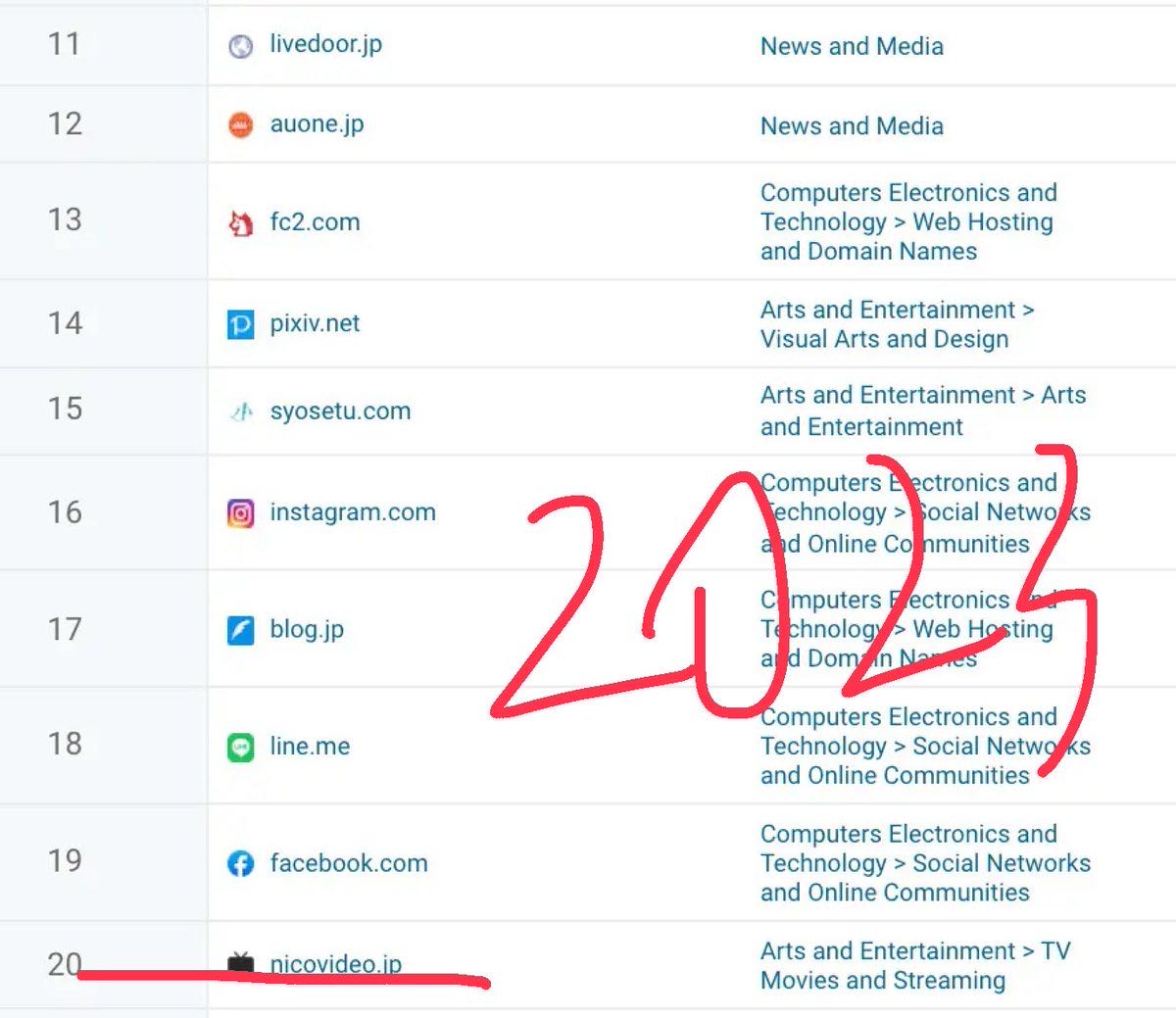This screenshot has width=1176, height=1018.
Task: Click rank number 18
Action: 65,744
